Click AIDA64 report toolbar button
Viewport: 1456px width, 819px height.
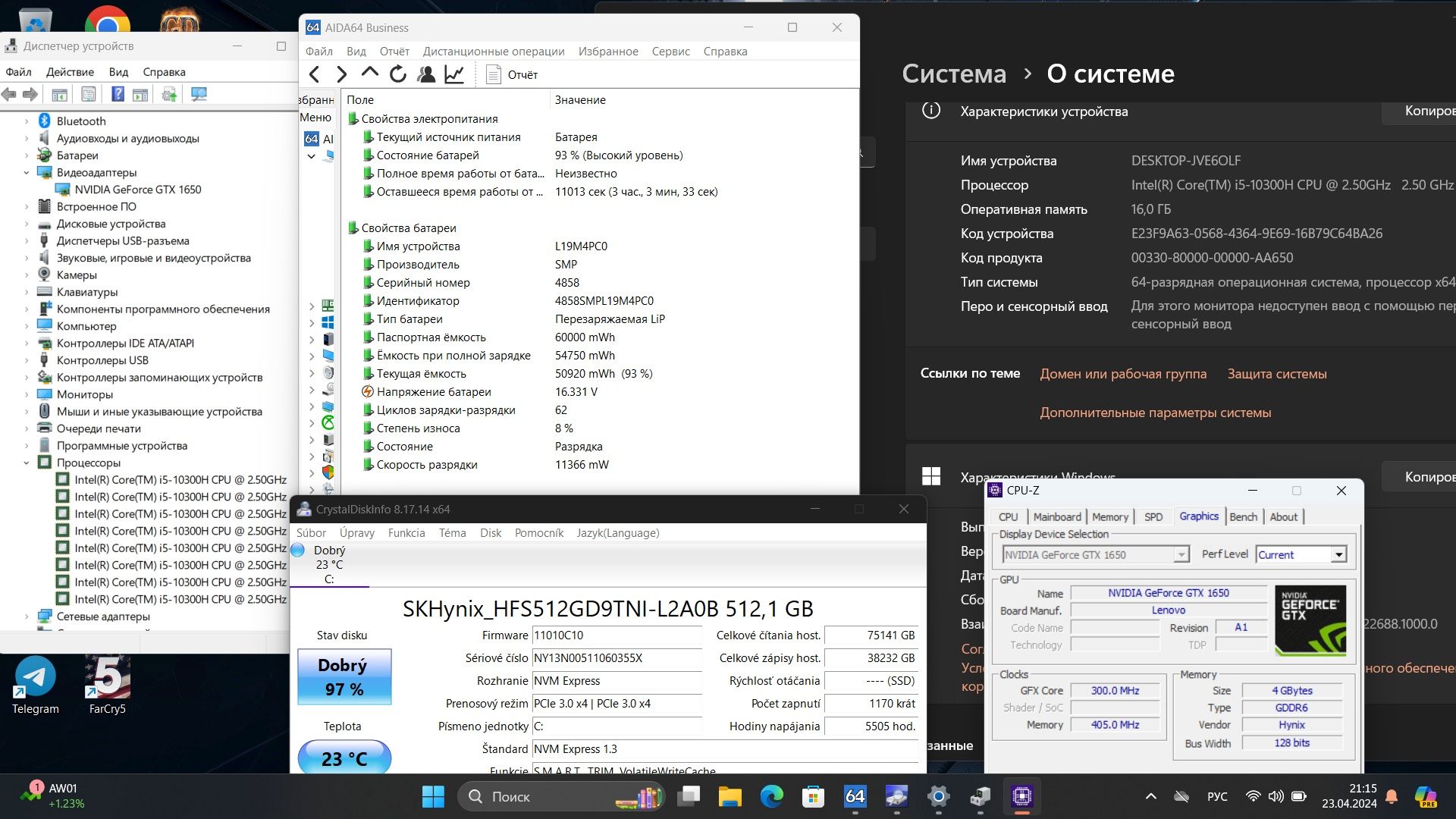[x=512, y=74]
